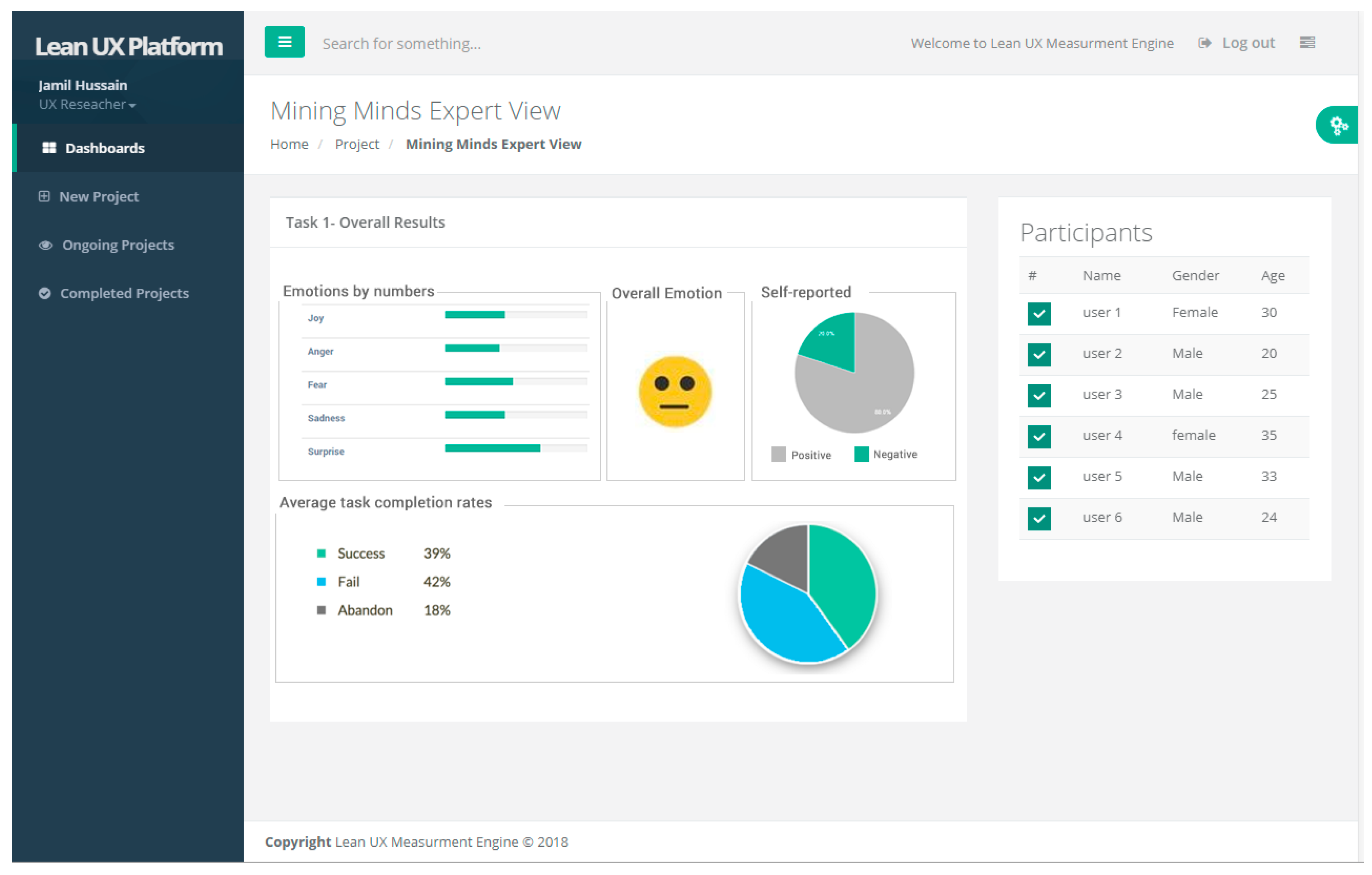Viewport: 1372px width, 875px height.
Task: Click the Lean UX Platform logo
Action: pyautogui.click(x=129, y=47)
